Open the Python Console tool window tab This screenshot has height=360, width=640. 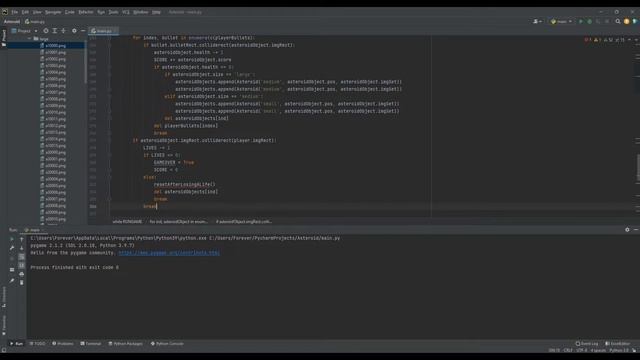pyautogui.click(x=167, y=344)
